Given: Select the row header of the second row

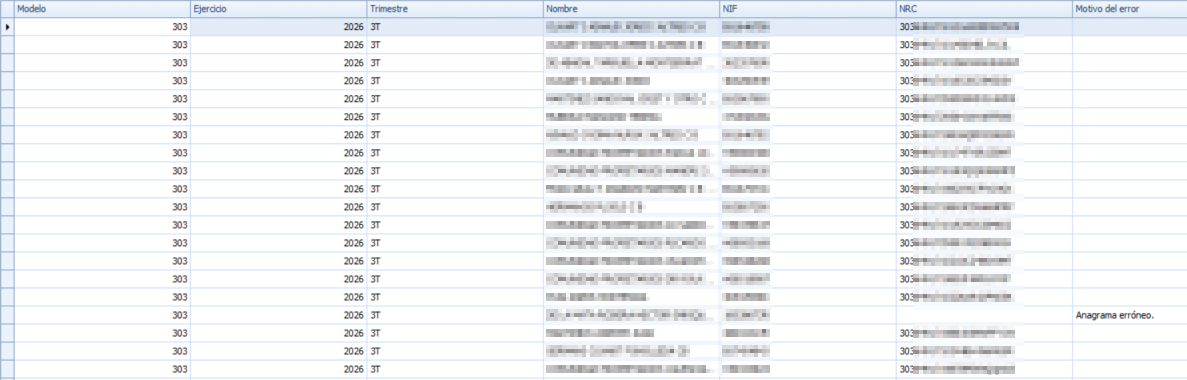Looking at the screenshot, I should (7, 45).
